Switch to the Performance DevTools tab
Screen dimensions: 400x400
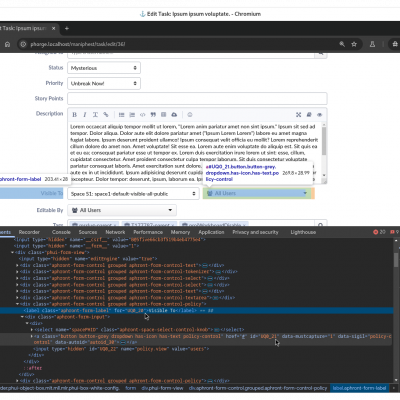point(148,232)
